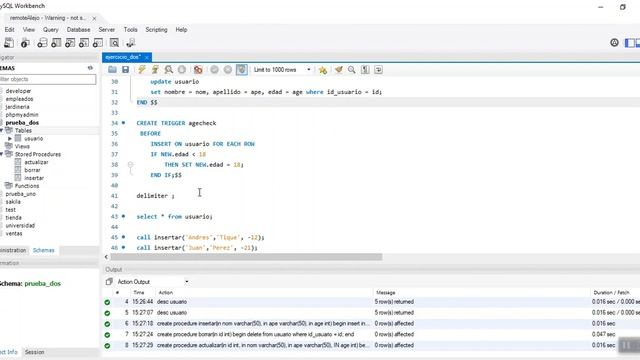
Task: Select the sakila schema
Action: click(13, 202)
